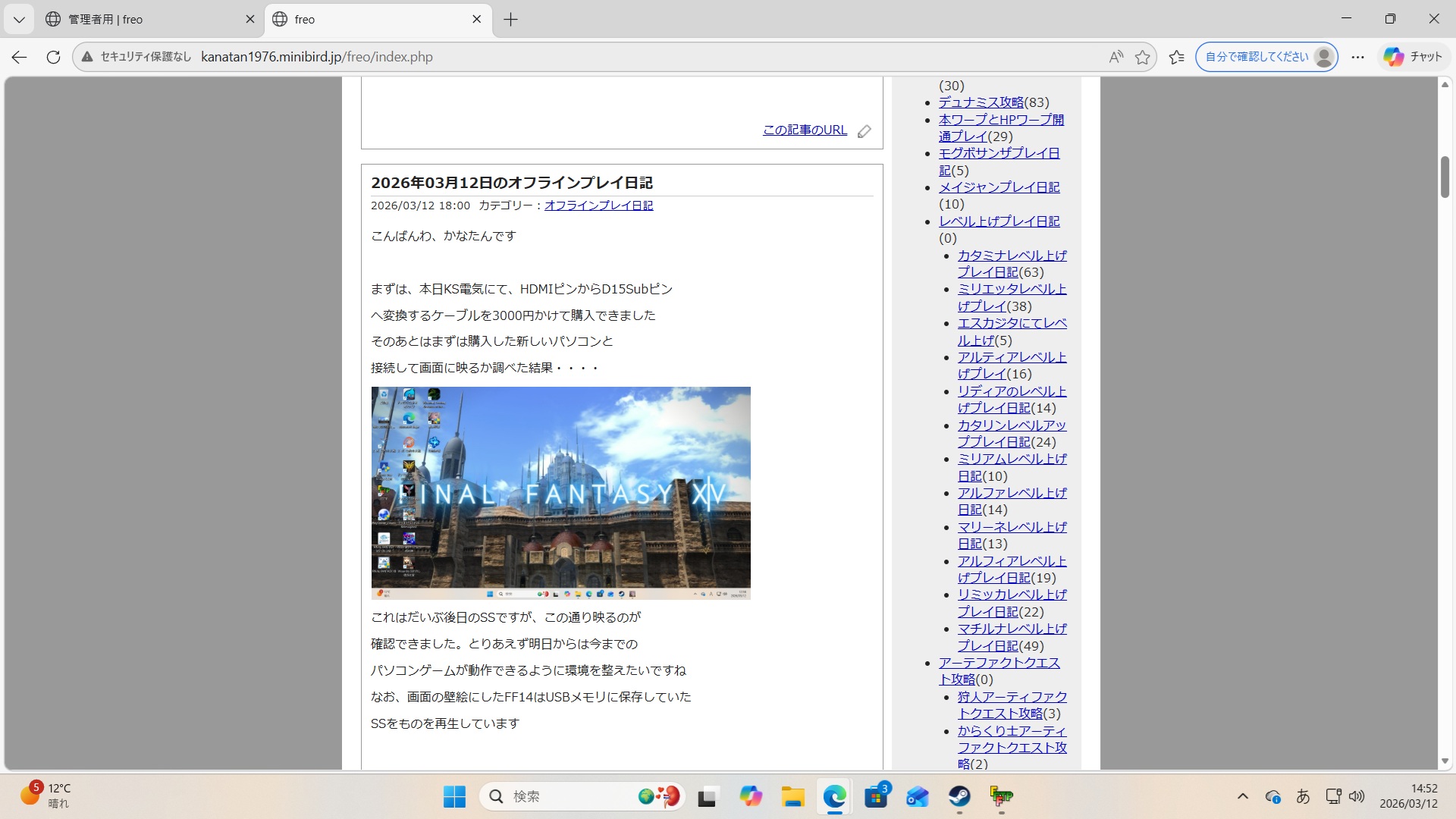Click the pencil edit icon beside この記事のURL

click(x=864, y=131)
